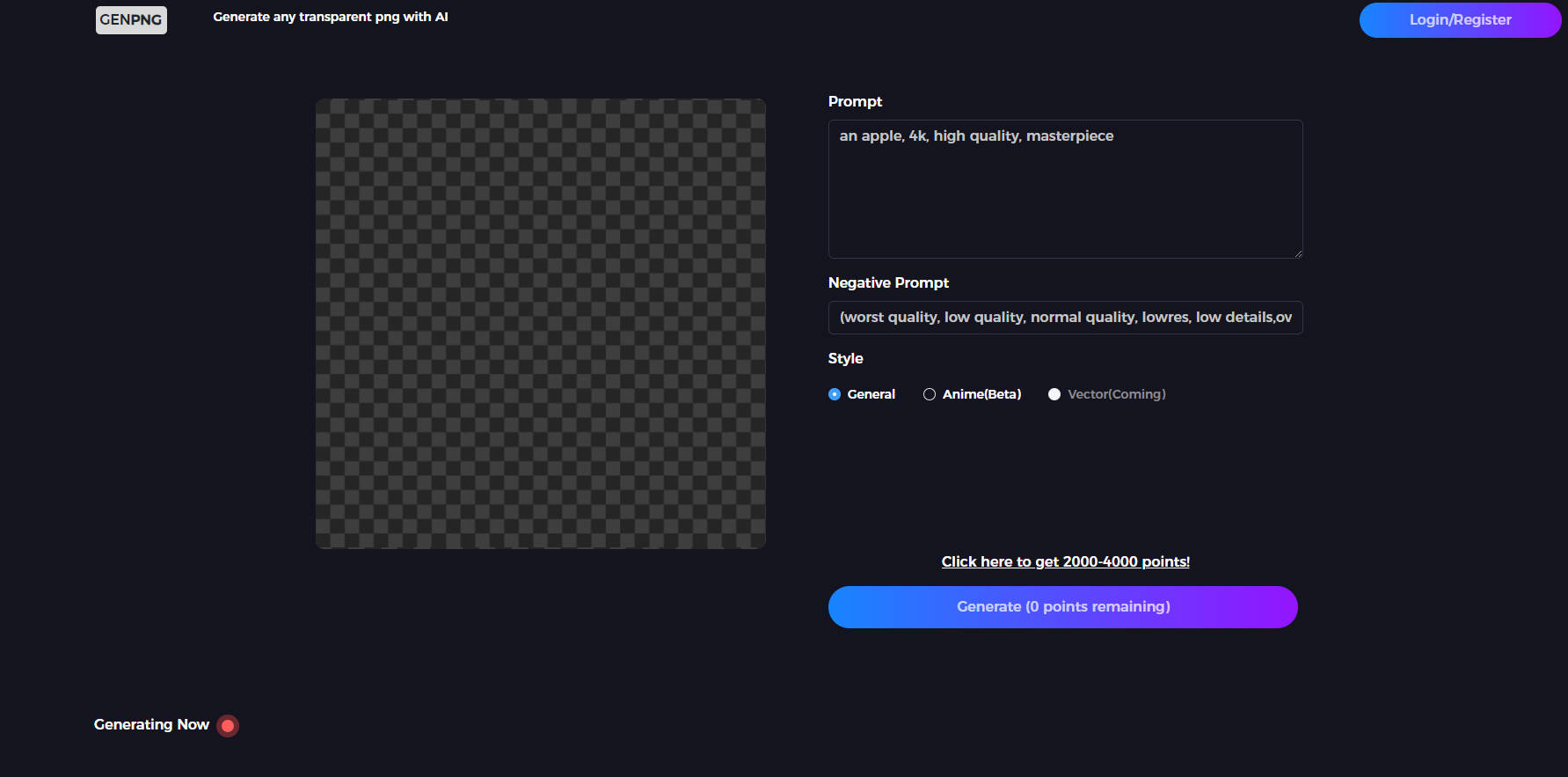Click the transparent checkerboard preview canvas

point(541,324)
